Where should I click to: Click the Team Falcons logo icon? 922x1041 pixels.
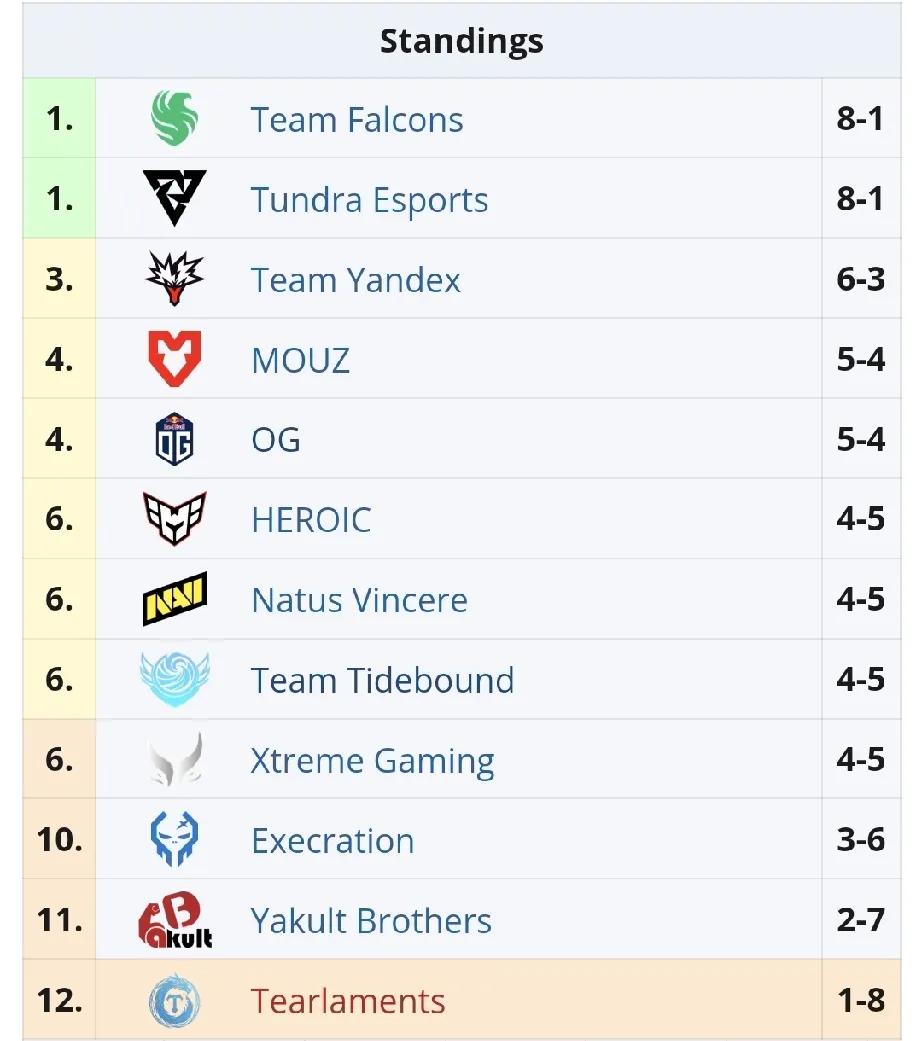[175, 119]
